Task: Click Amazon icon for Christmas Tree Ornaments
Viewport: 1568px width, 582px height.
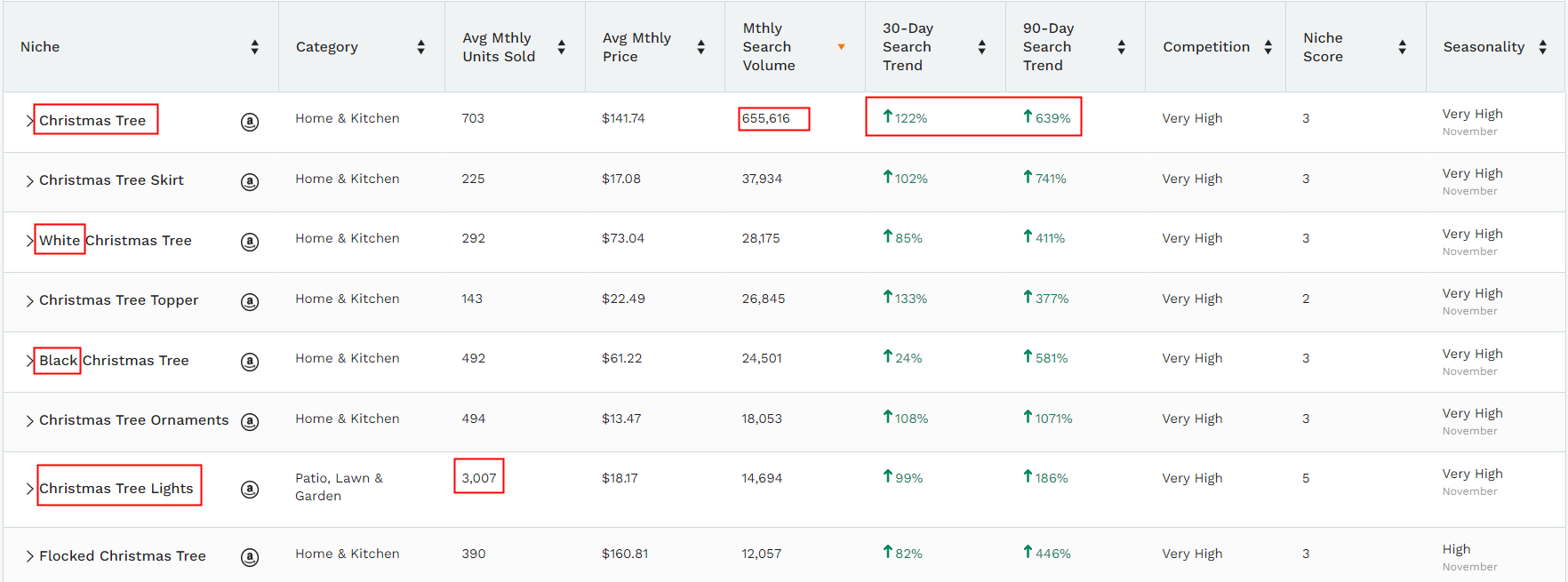Action: click(x=250, y=421)
